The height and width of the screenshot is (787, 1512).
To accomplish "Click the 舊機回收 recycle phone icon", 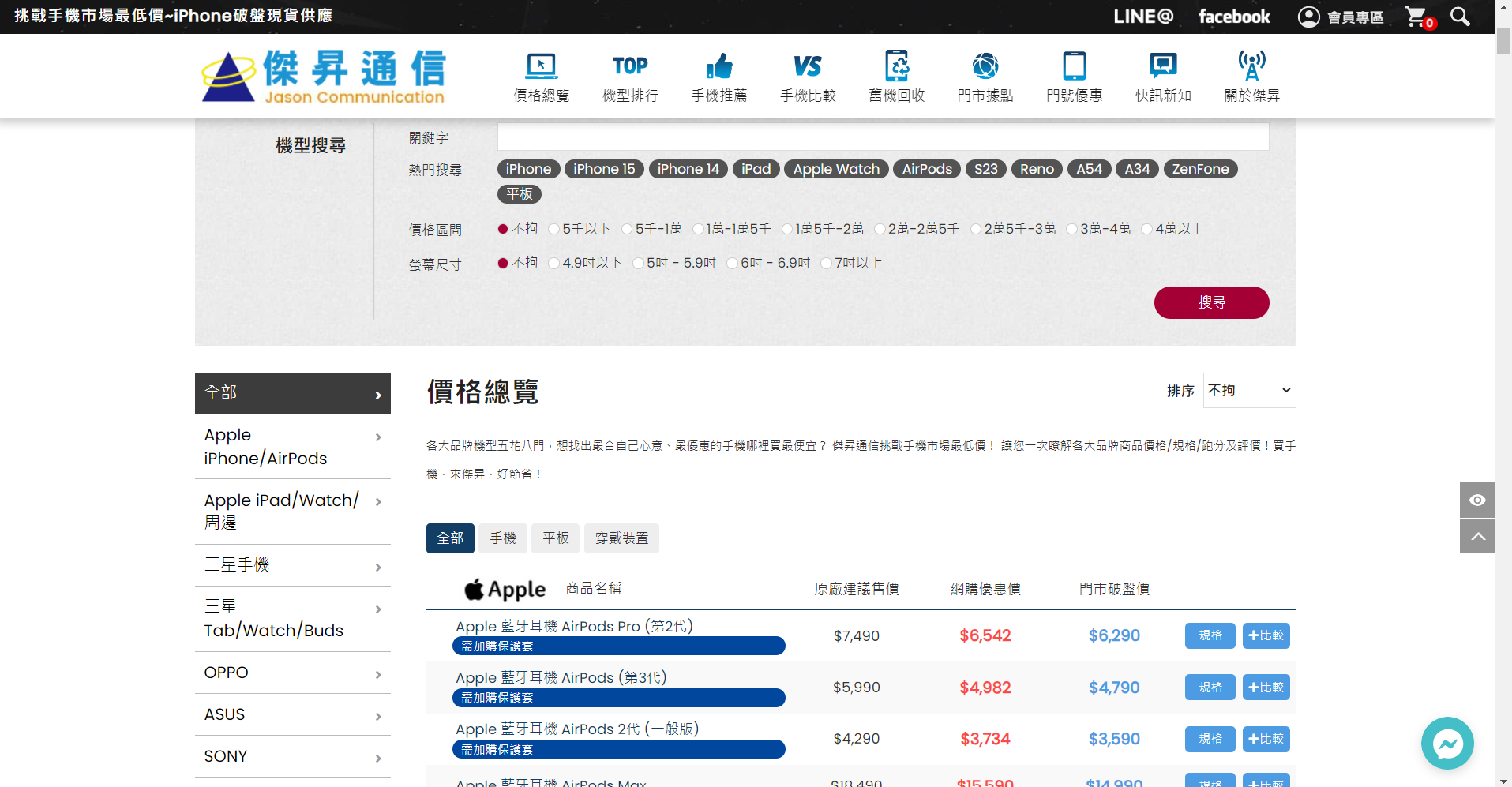I will pos(896,66).
